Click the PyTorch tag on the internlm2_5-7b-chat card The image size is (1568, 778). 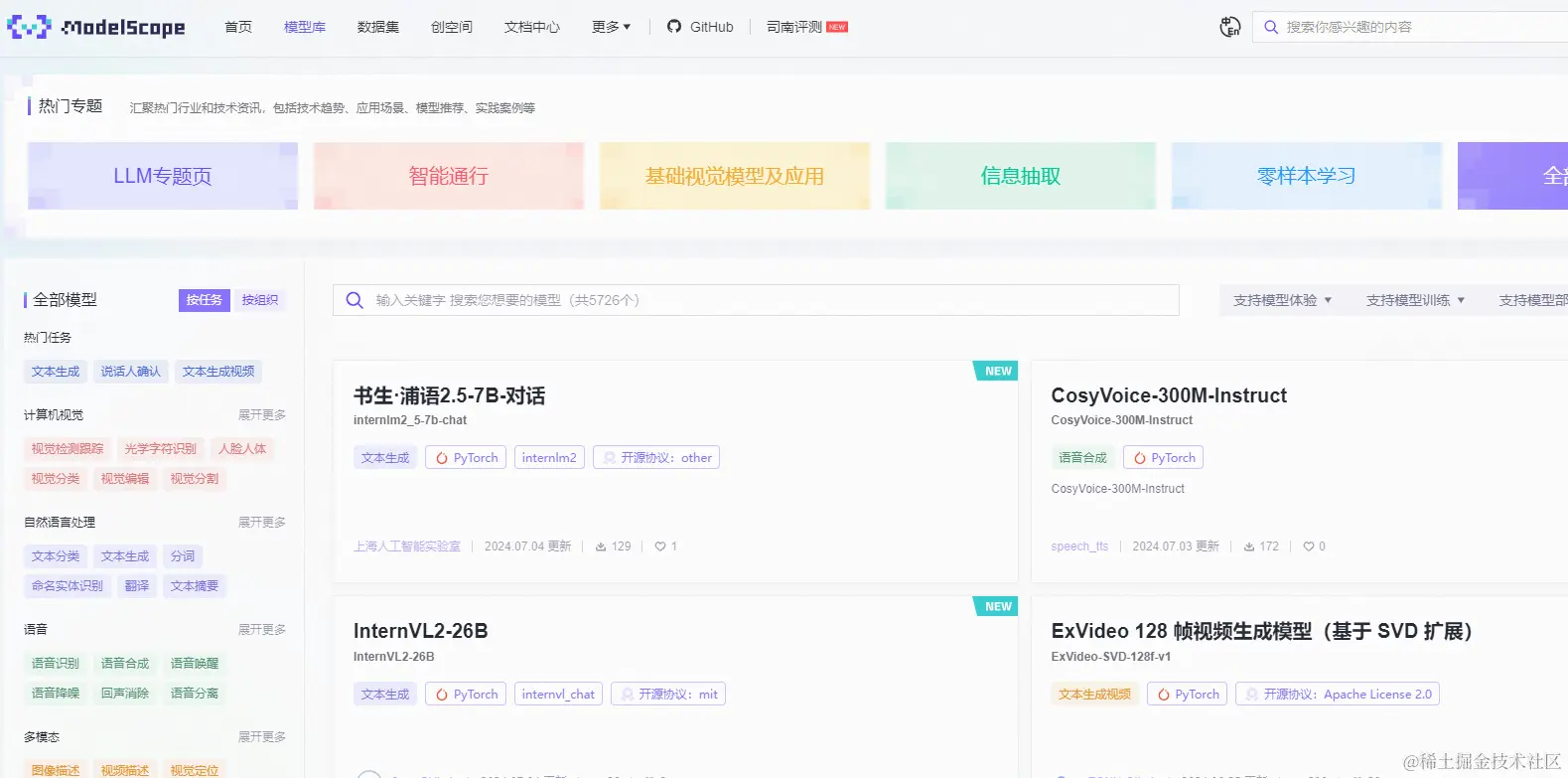pos(466,458)
